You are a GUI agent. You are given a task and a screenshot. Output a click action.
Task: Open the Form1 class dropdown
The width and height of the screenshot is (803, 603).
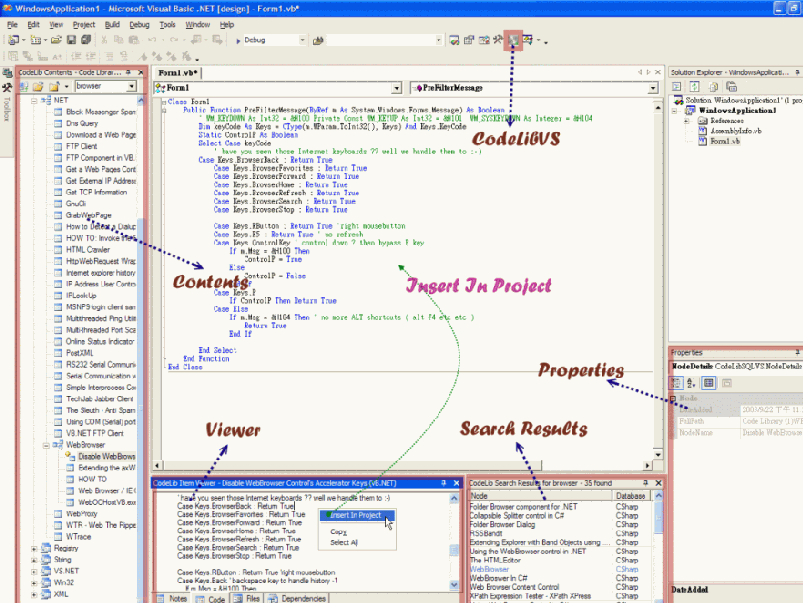coord(397,88)
